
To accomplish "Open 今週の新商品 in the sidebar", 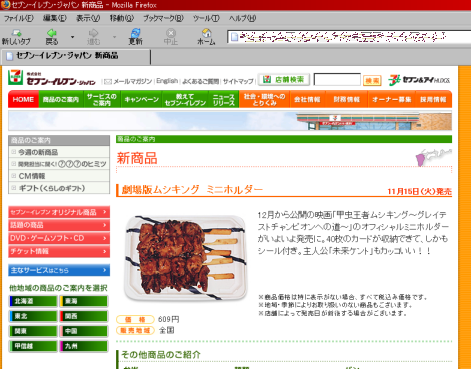I will 59,152.
